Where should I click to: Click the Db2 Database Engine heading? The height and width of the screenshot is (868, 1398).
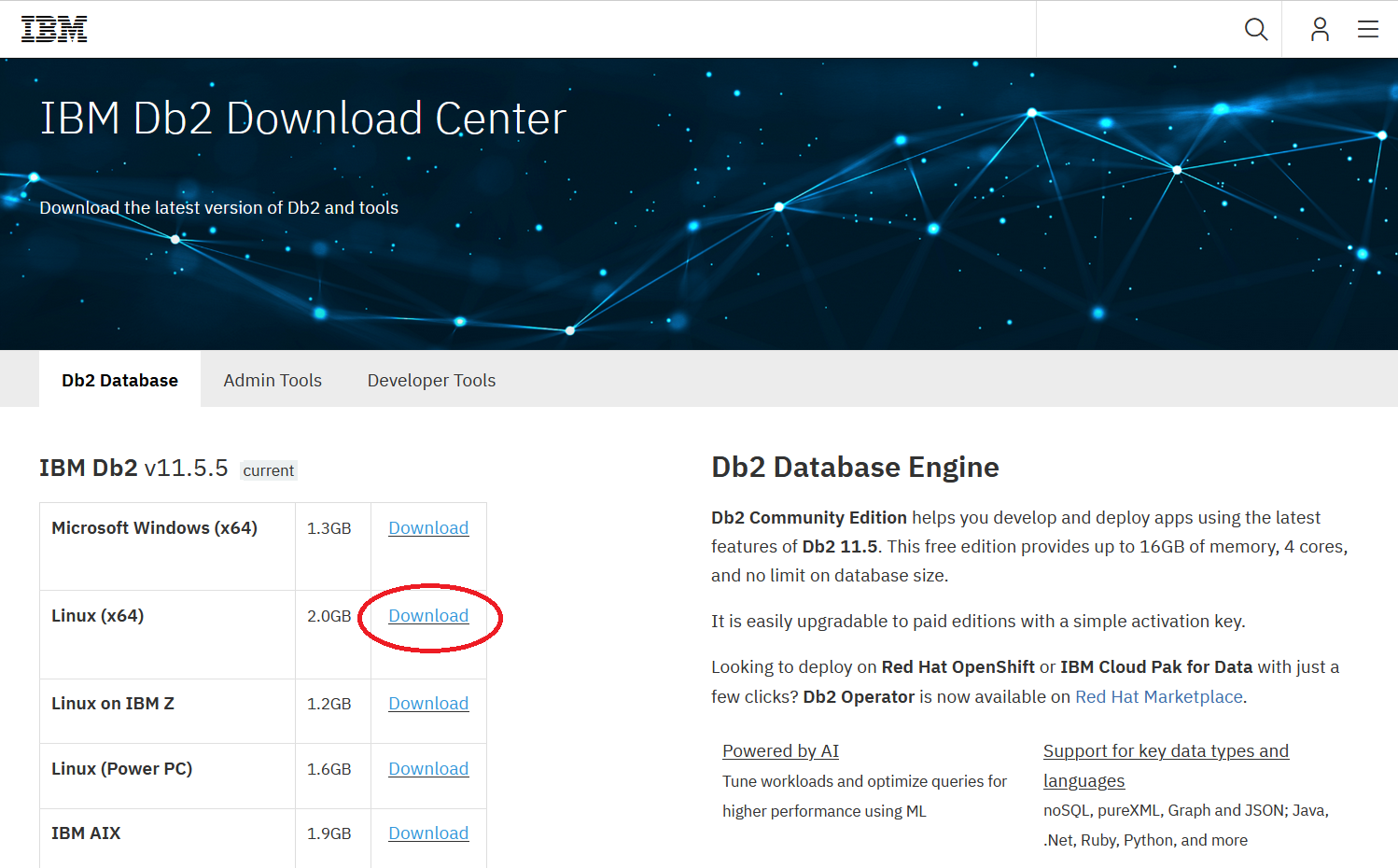855,467
